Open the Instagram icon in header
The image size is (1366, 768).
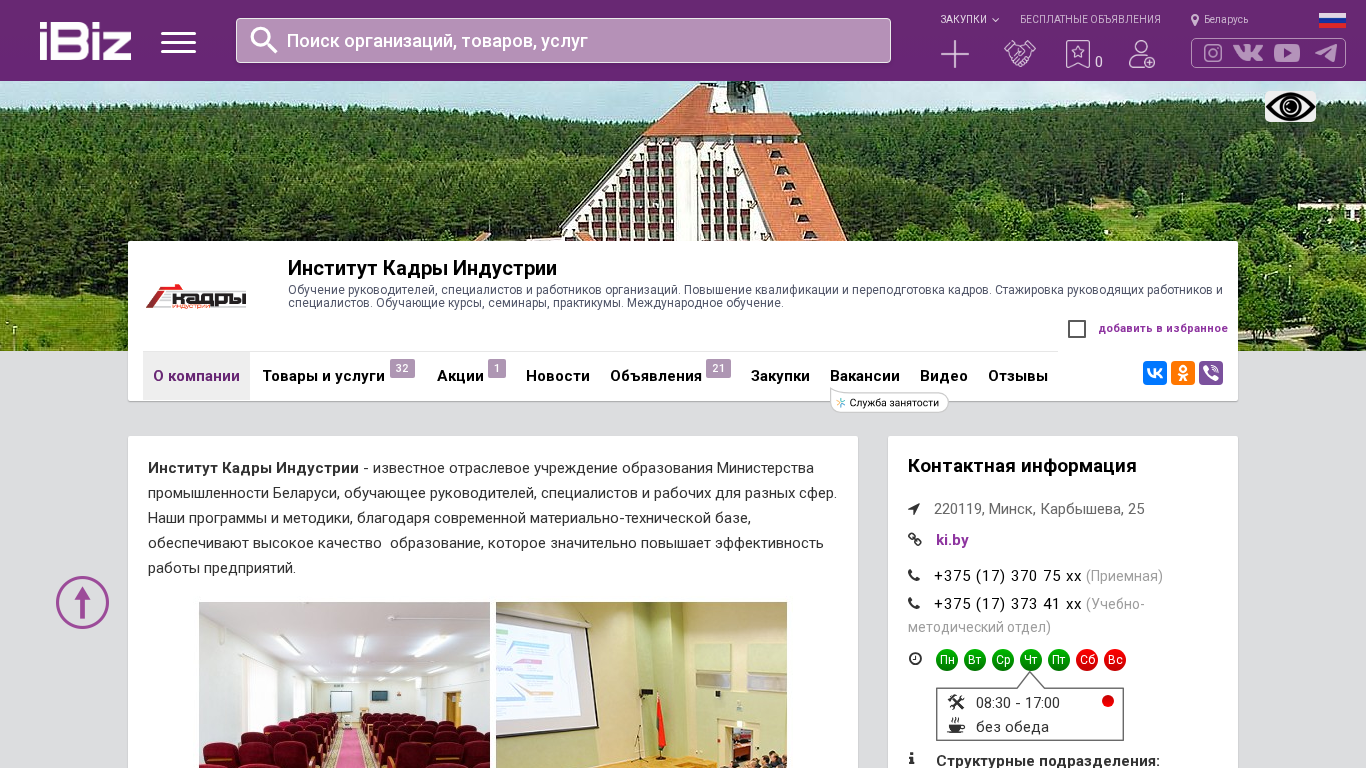(1213, 53)
